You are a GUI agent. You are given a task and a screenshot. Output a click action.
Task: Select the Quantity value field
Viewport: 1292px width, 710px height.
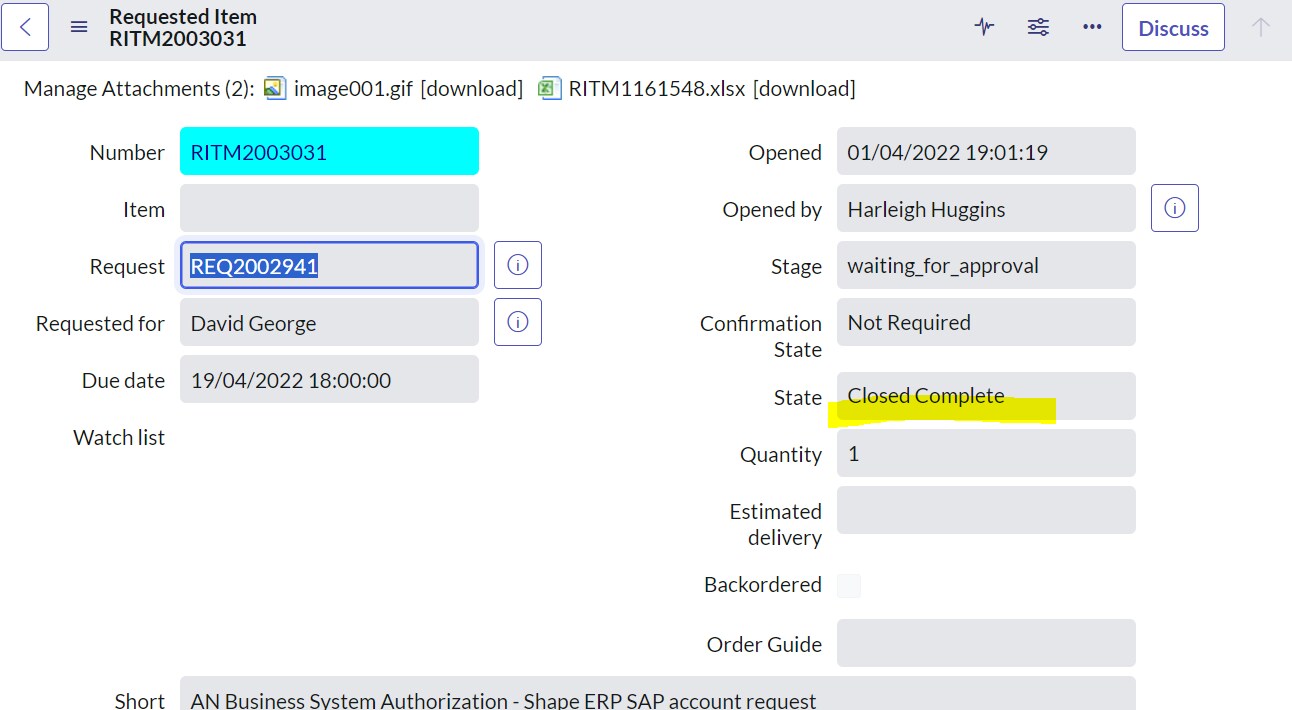click(x=986, y=453)
